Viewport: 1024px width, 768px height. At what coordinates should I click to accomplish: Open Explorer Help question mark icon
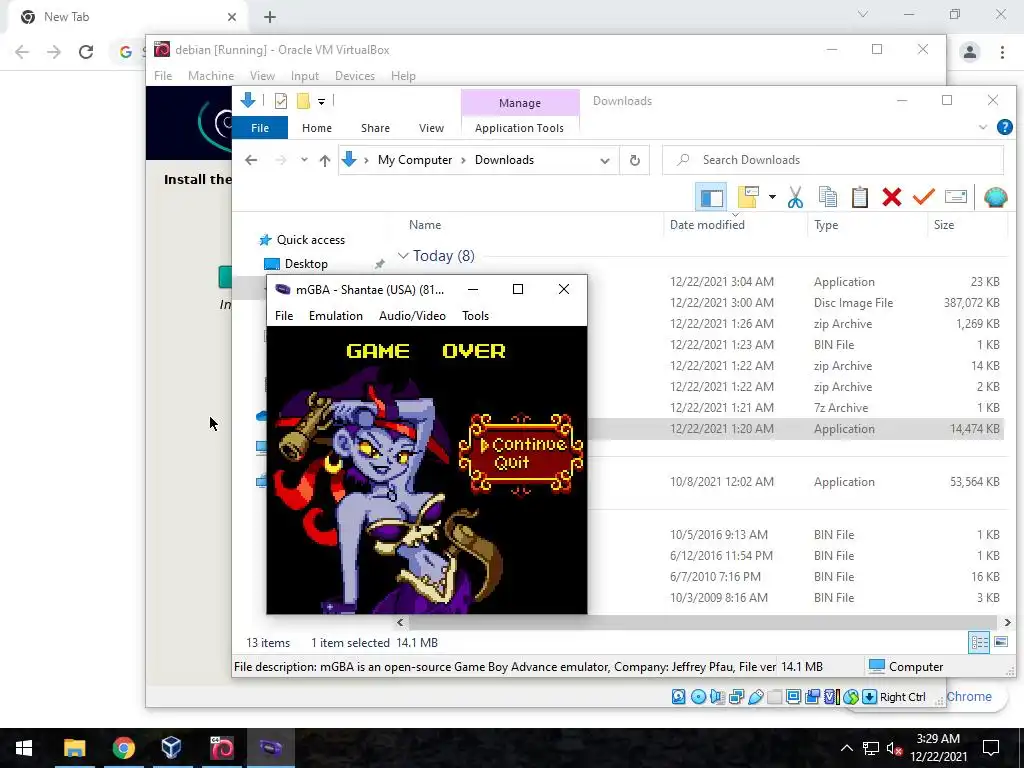tap(1004, 127)
